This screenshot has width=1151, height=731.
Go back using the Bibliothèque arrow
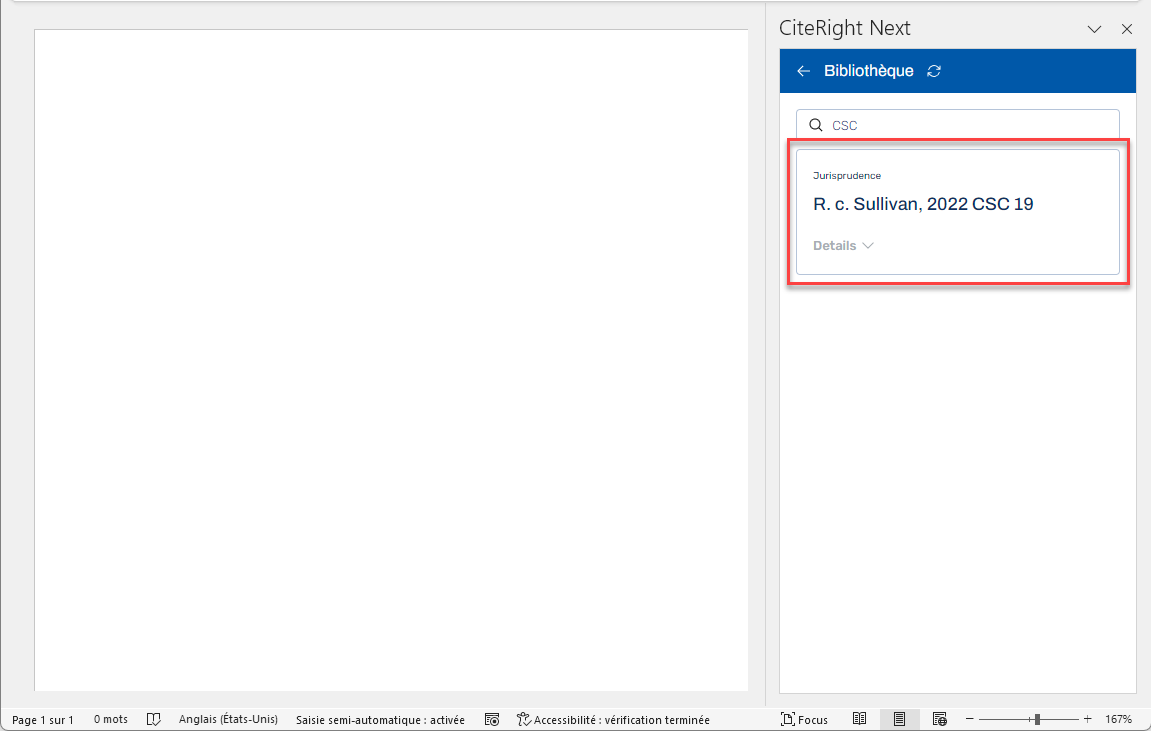pos(803,71)
